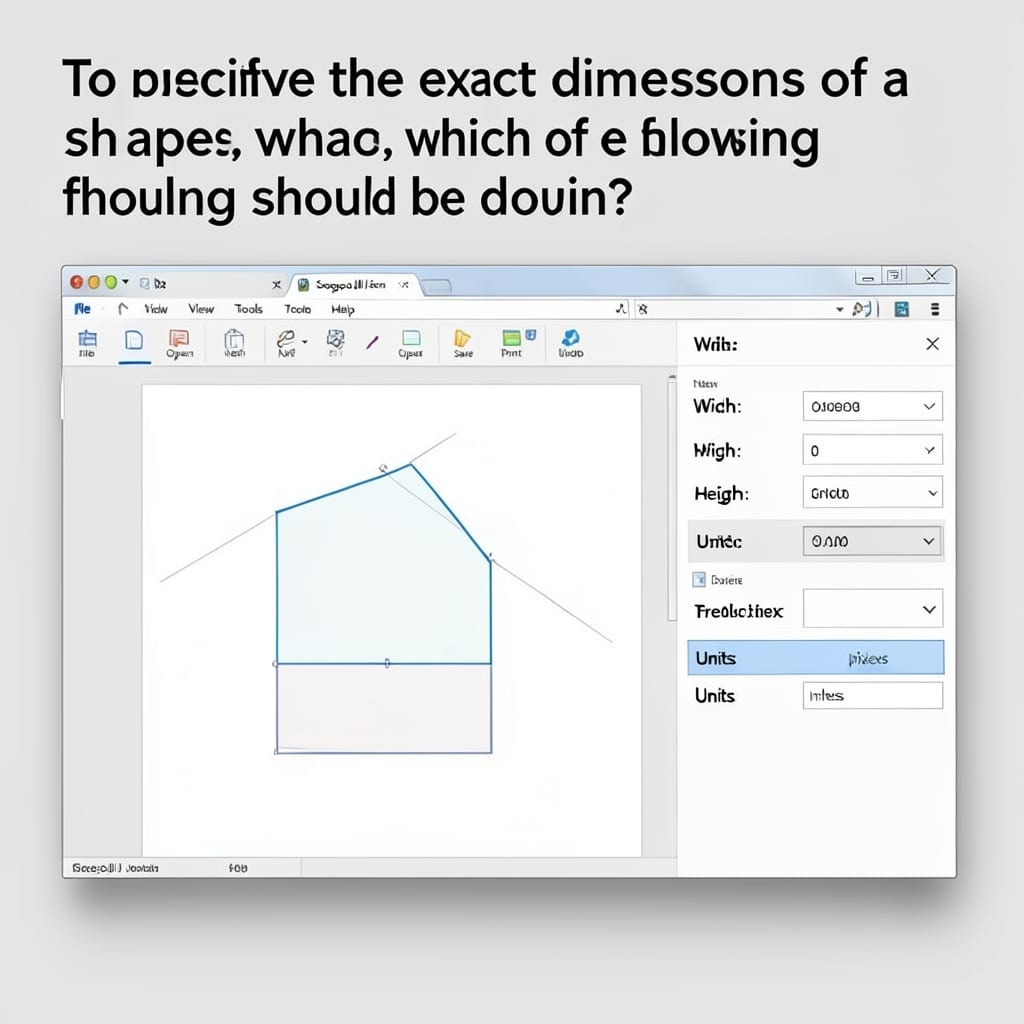The height and width of the screenshot is (1024, 1024).
Task: Expand the Heigh value dropdown
Action: (933, 493)
